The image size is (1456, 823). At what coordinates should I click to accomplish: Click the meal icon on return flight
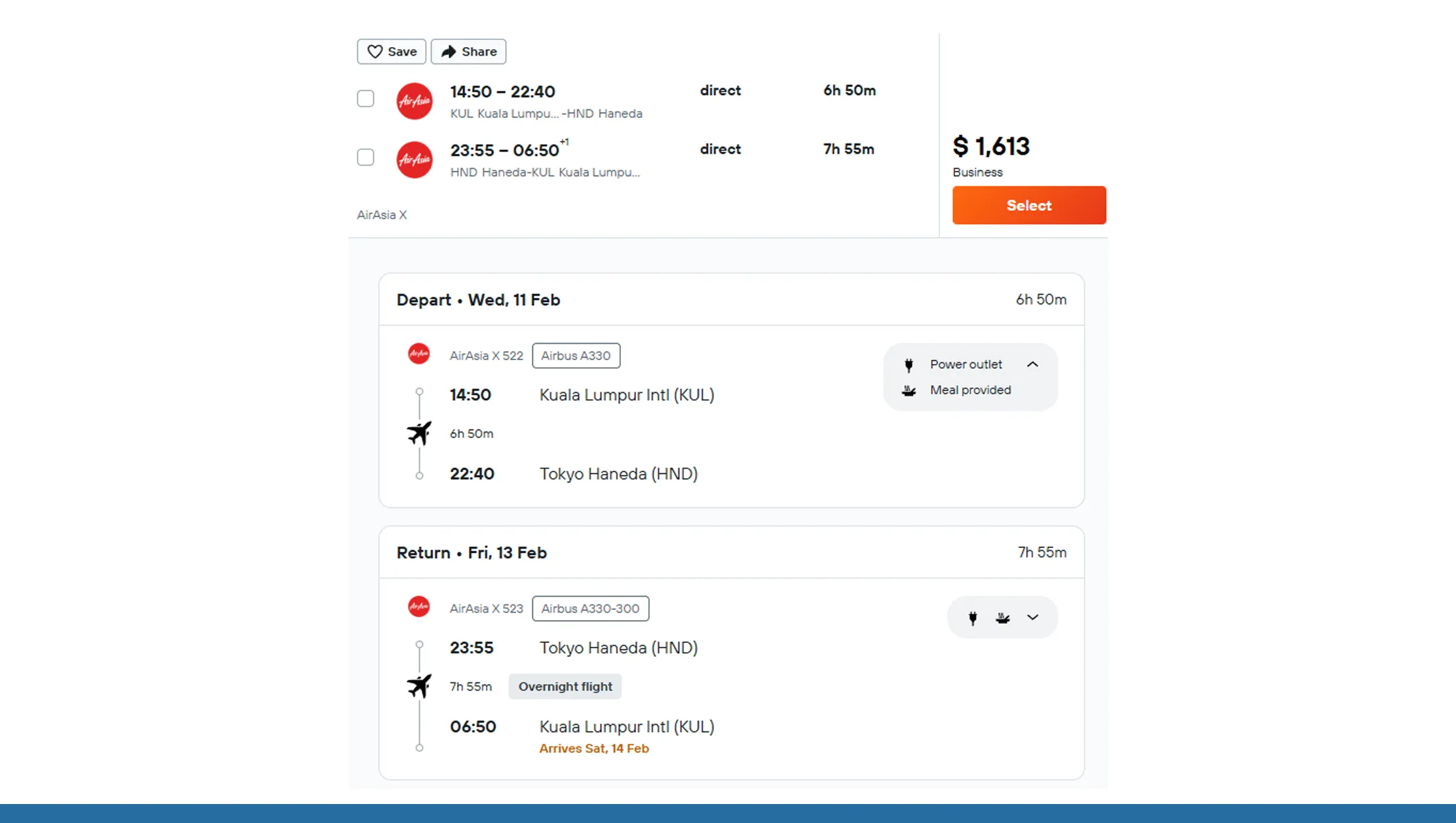[x=1002, y=617]
